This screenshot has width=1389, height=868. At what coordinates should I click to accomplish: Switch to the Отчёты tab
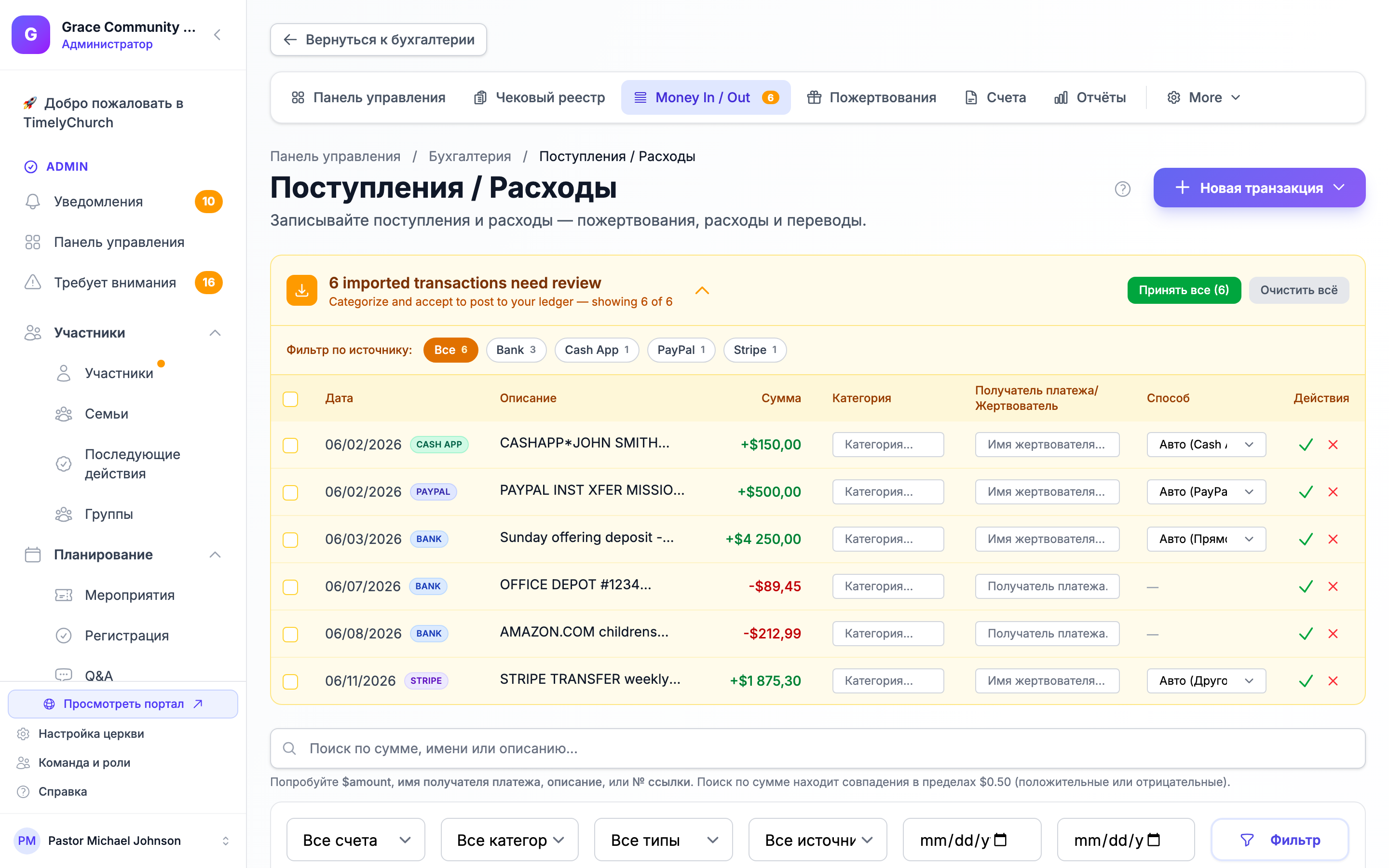[x=1089, y=97]
